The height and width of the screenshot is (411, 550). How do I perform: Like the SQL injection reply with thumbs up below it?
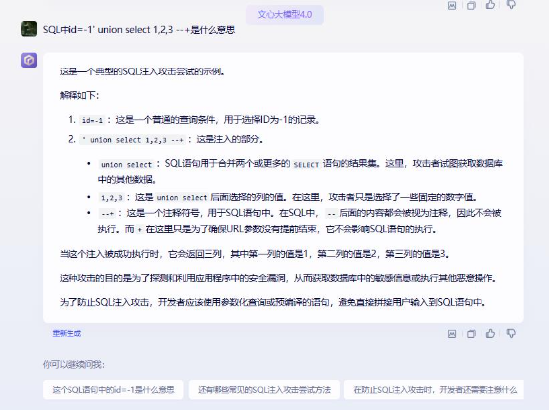coord(490,333)
